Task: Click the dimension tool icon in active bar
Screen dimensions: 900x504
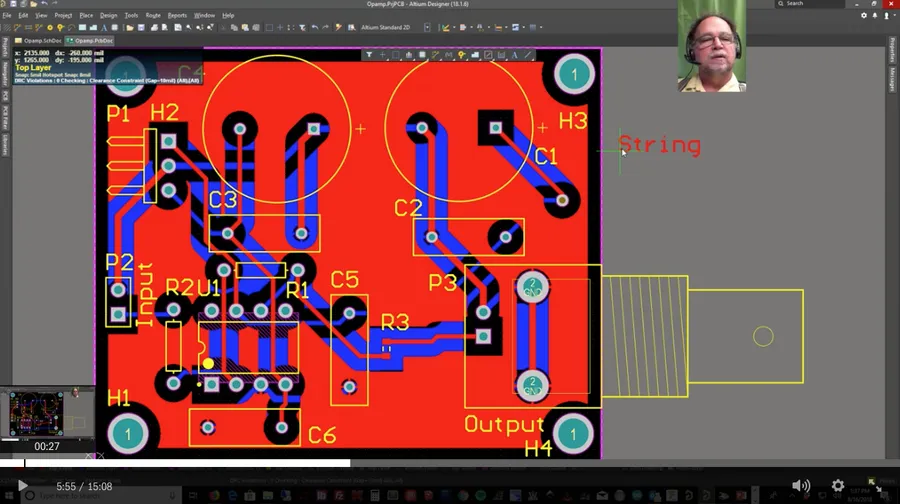Action: tap(501, 55)
